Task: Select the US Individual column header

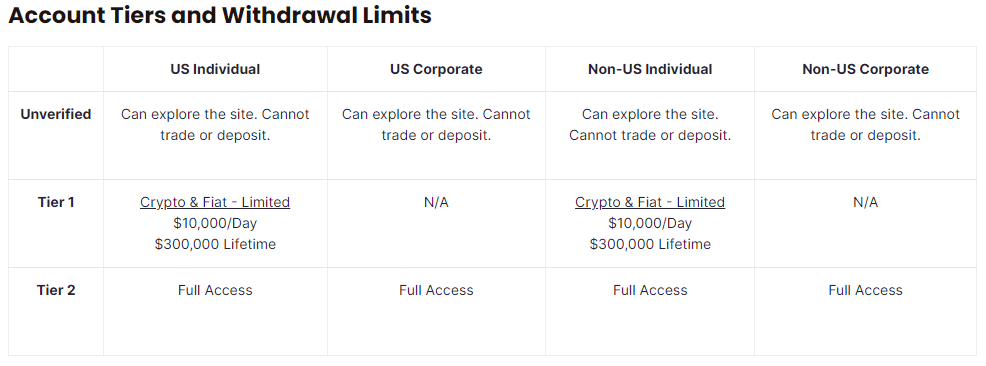Action: 215,69
